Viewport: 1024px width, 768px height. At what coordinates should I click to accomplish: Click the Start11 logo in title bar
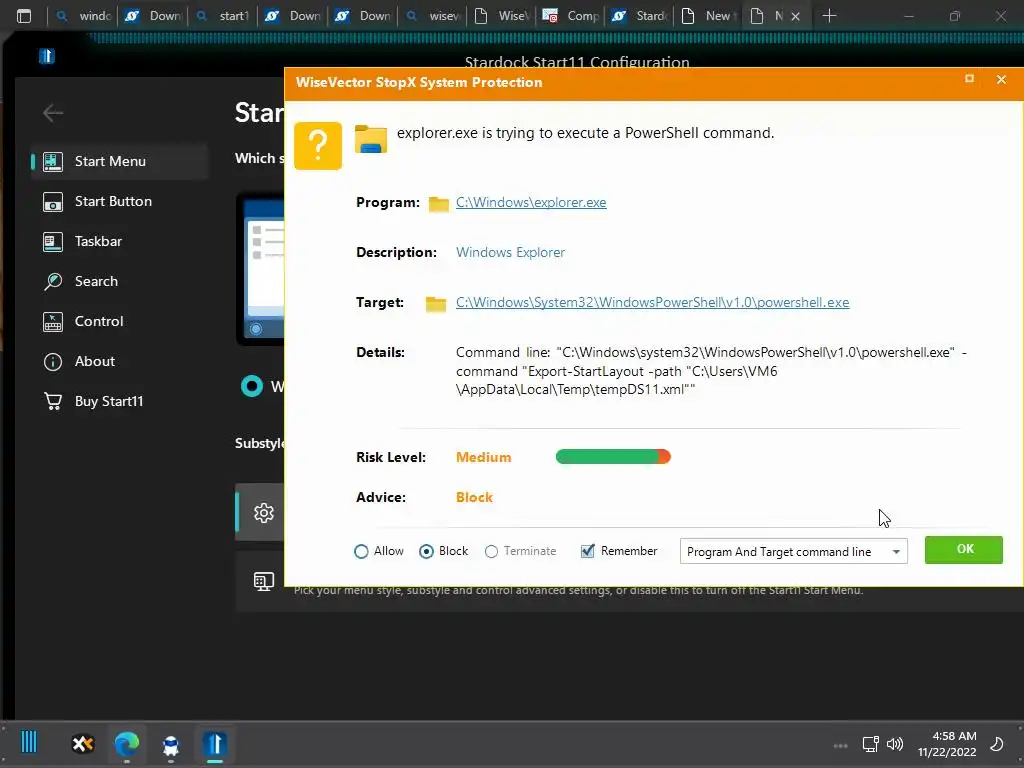click(x=46, y=57)
